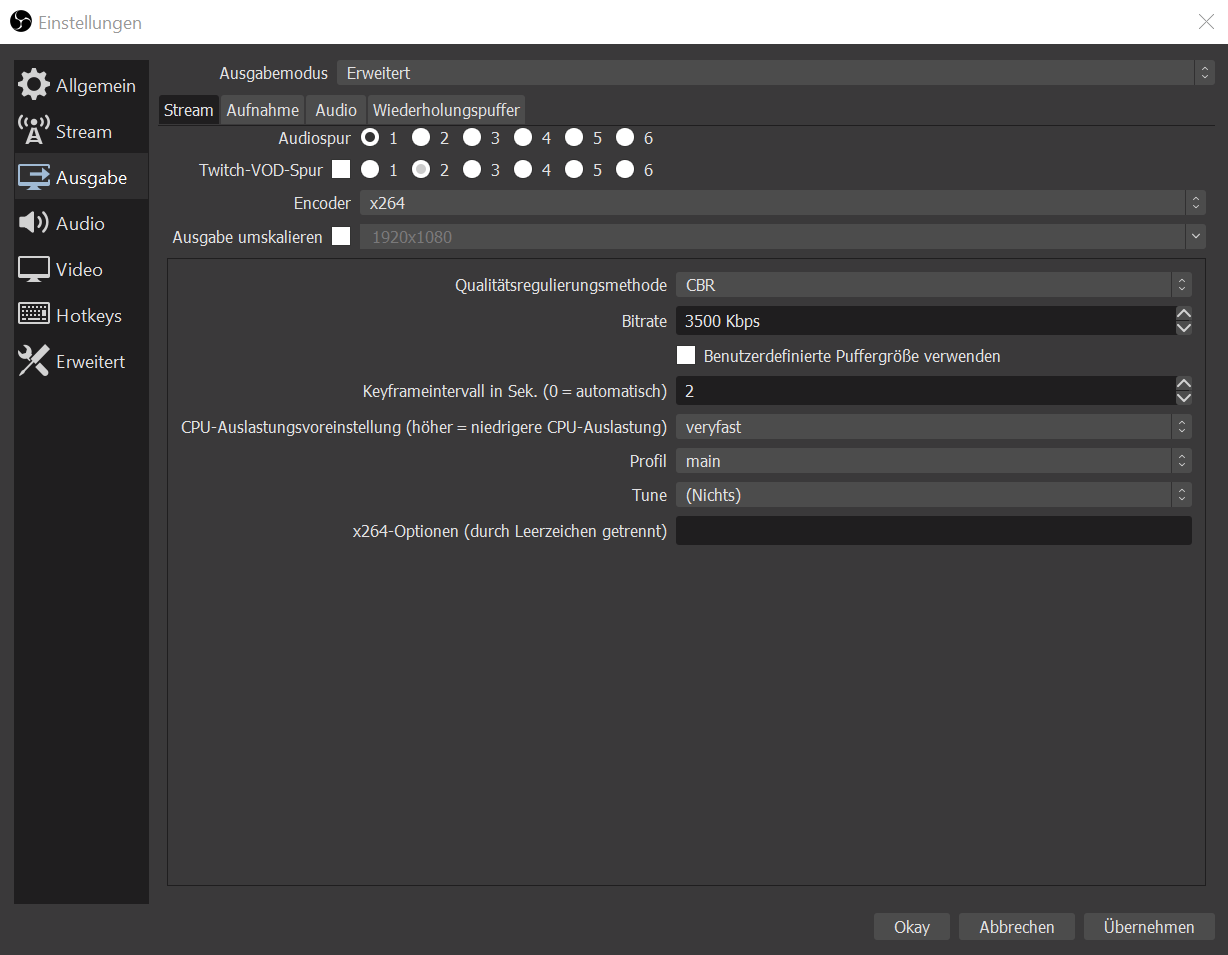
Task: Enable the Twitch-VOD-Spur checkbox
Action: click(x=341, y=170)
